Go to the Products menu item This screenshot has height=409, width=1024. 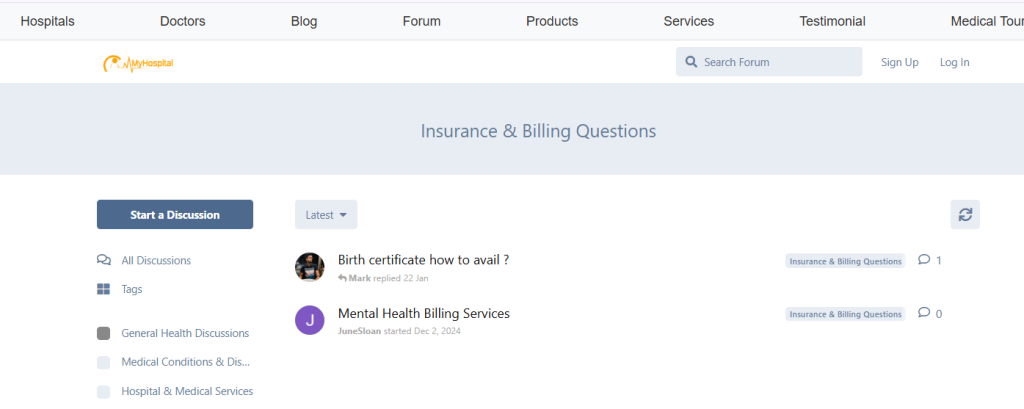552,21
